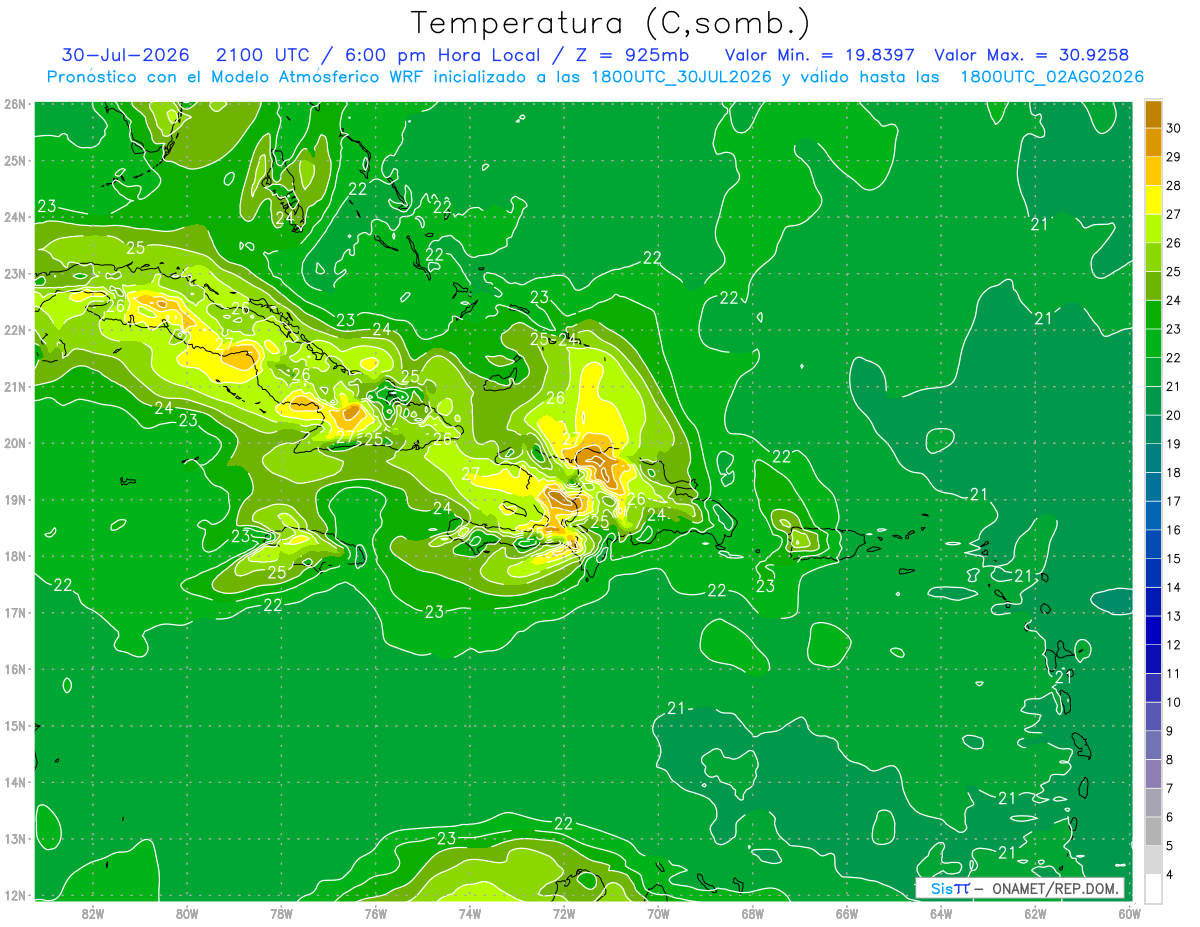Click the 21N latitude axis label
The width and height of the screenshot is (1200, 927).
tap(16, 386)
